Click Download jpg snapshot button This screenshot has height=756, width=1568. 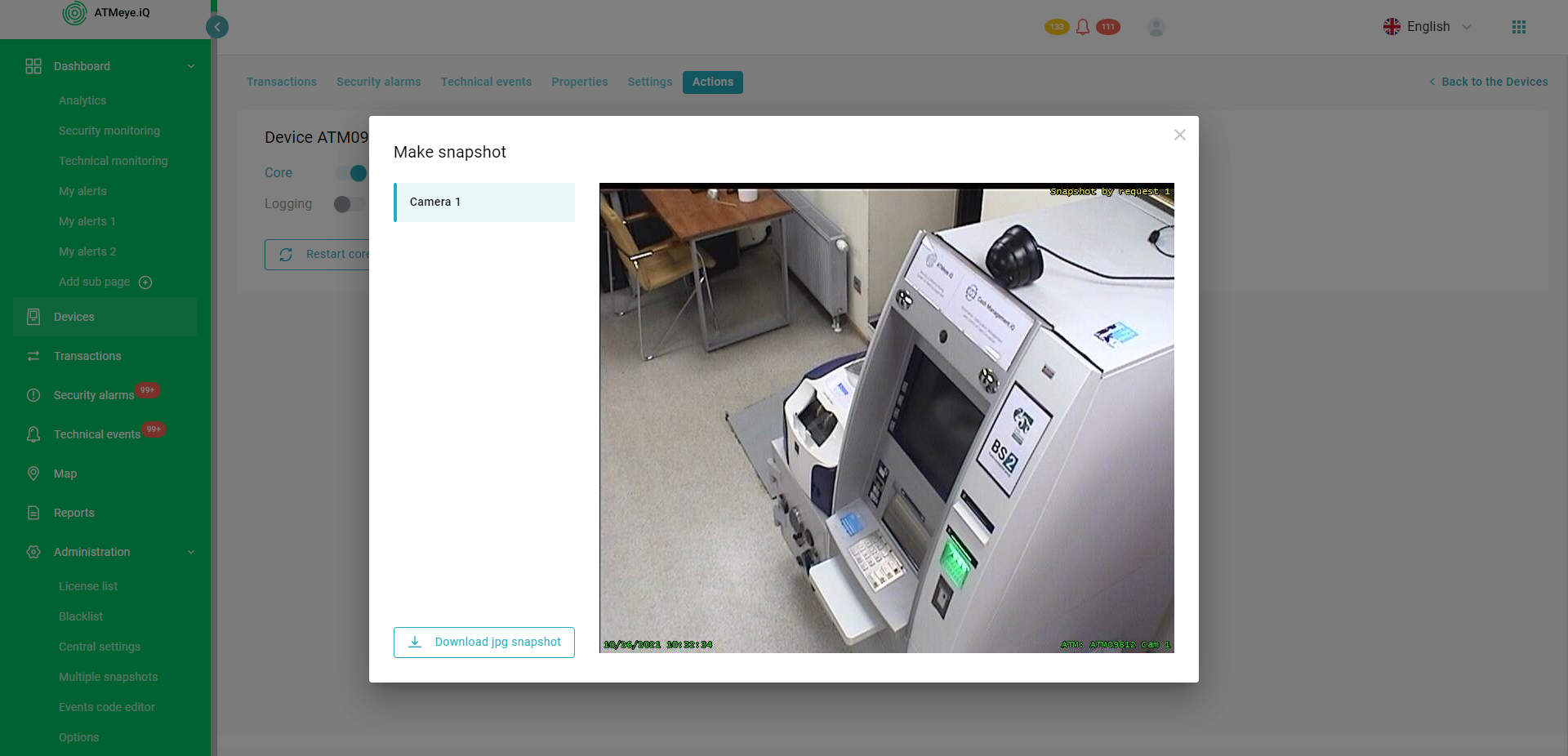pyautogui.click(x=483, y=643)
